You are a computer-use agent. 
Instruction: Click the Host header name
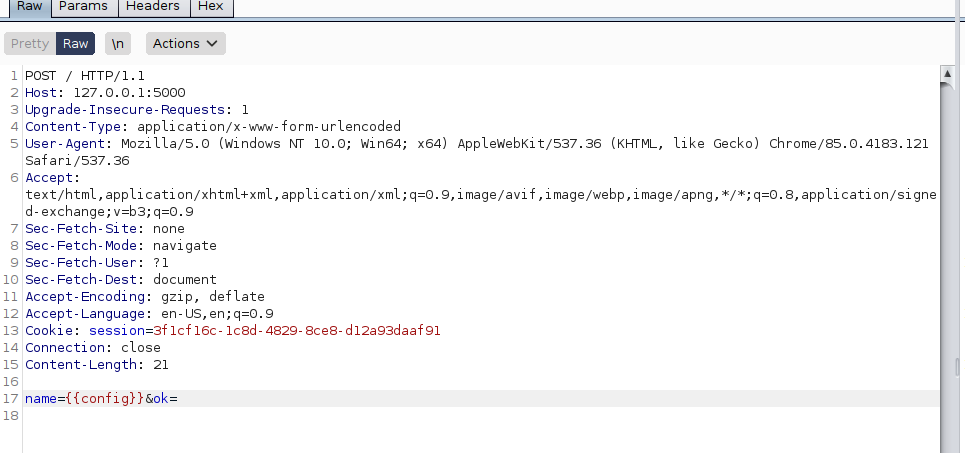(x=41, y=93)
